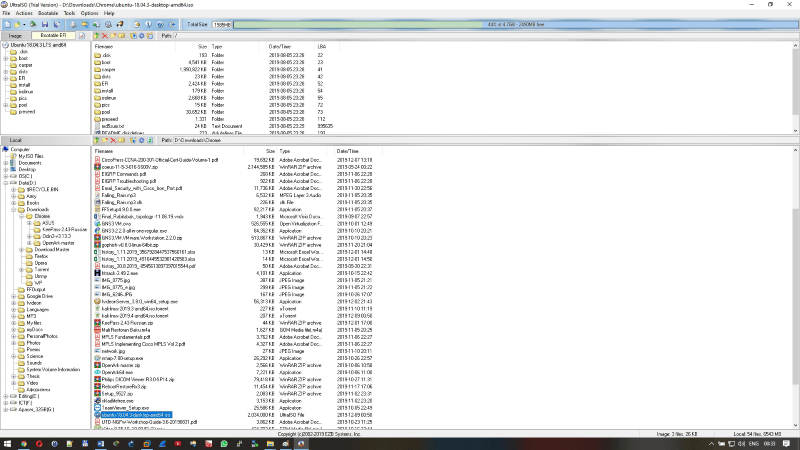Click the refresh icon in Local pane toolbar
The height and width of the screenshot is (450, 800).
pos(150,140)
